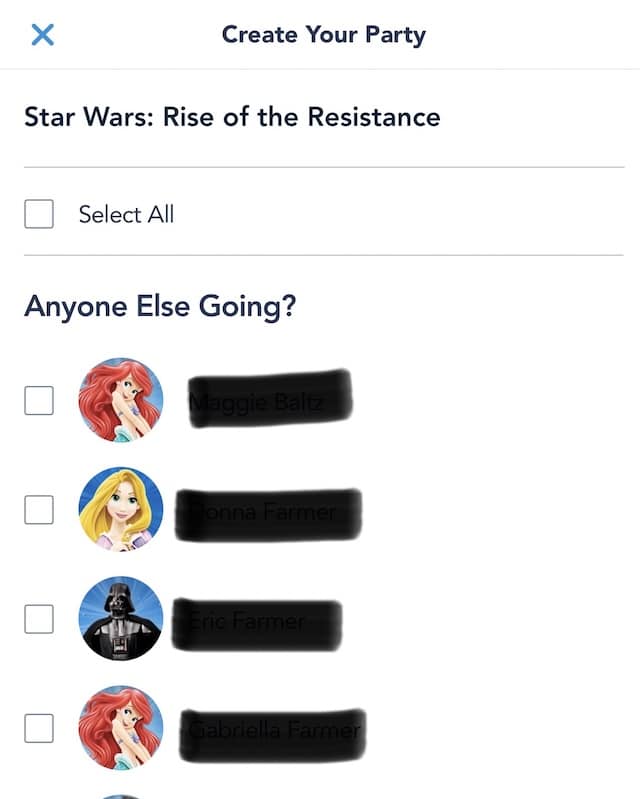The width and height of the screenshot is (640, 799).
Task: Tap the Select All label text
Action: click(126, 214)
